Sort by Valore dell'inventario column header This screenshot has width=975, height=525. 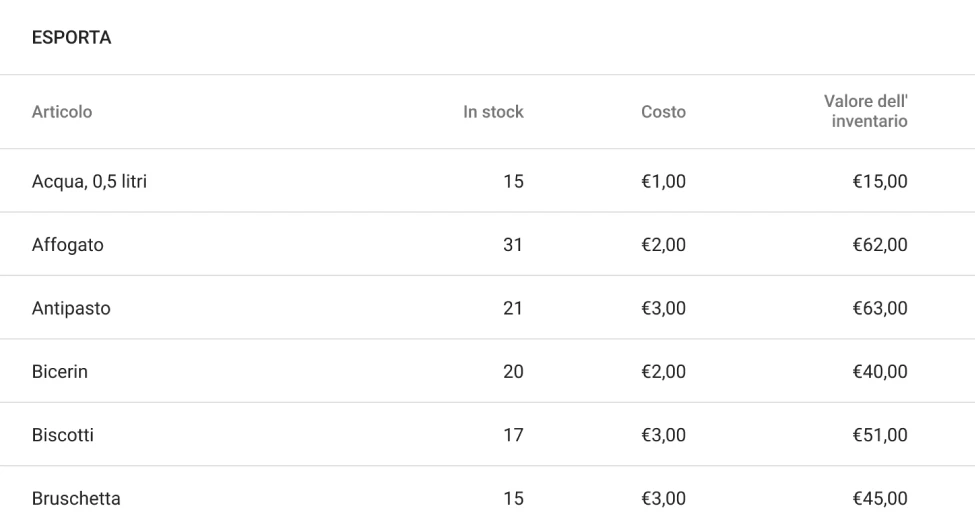[866, 112]
